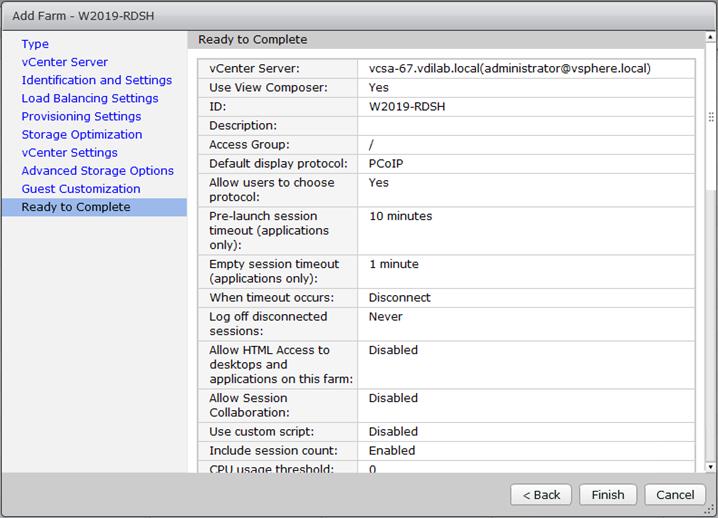Screen dimensions: 718x518
Task: Click the PCoIP display protocol value
Action: click(386, 164)
